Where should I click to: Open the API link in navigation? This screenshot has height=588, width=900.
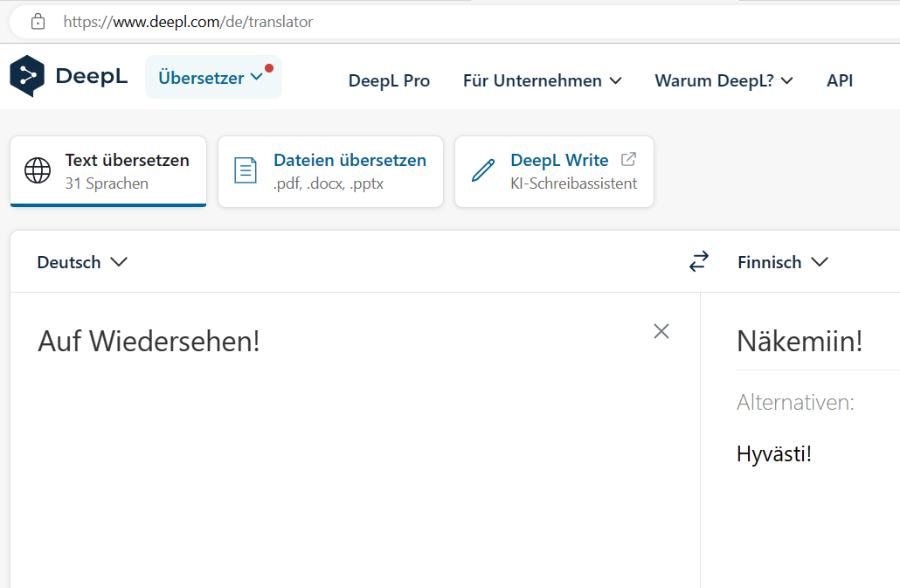(x=839, y=81)
